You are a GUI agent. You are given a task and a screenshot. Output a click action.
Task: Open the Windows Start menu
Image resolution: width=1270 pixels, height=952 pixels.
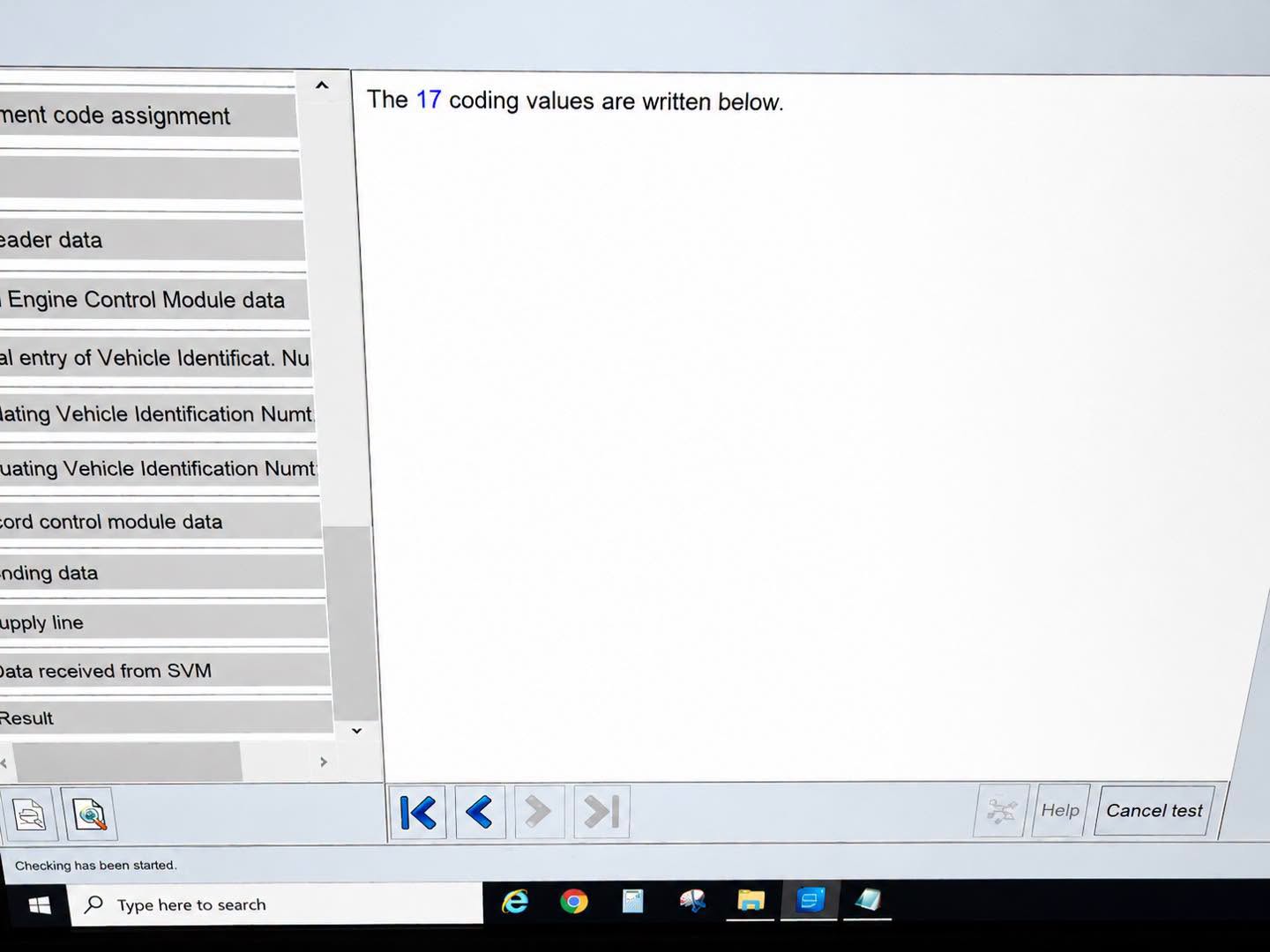[40, 905]
